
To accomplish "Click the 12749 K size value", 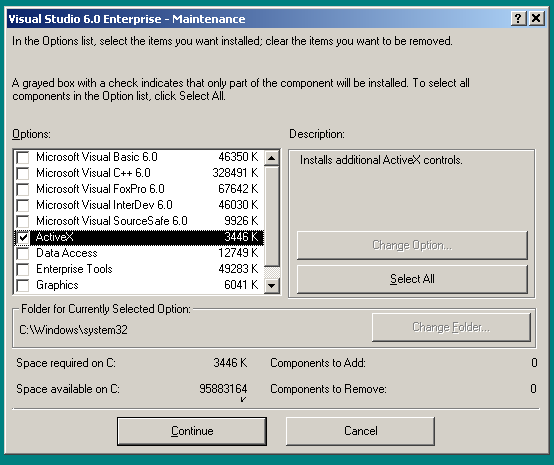I will point(238,253).
